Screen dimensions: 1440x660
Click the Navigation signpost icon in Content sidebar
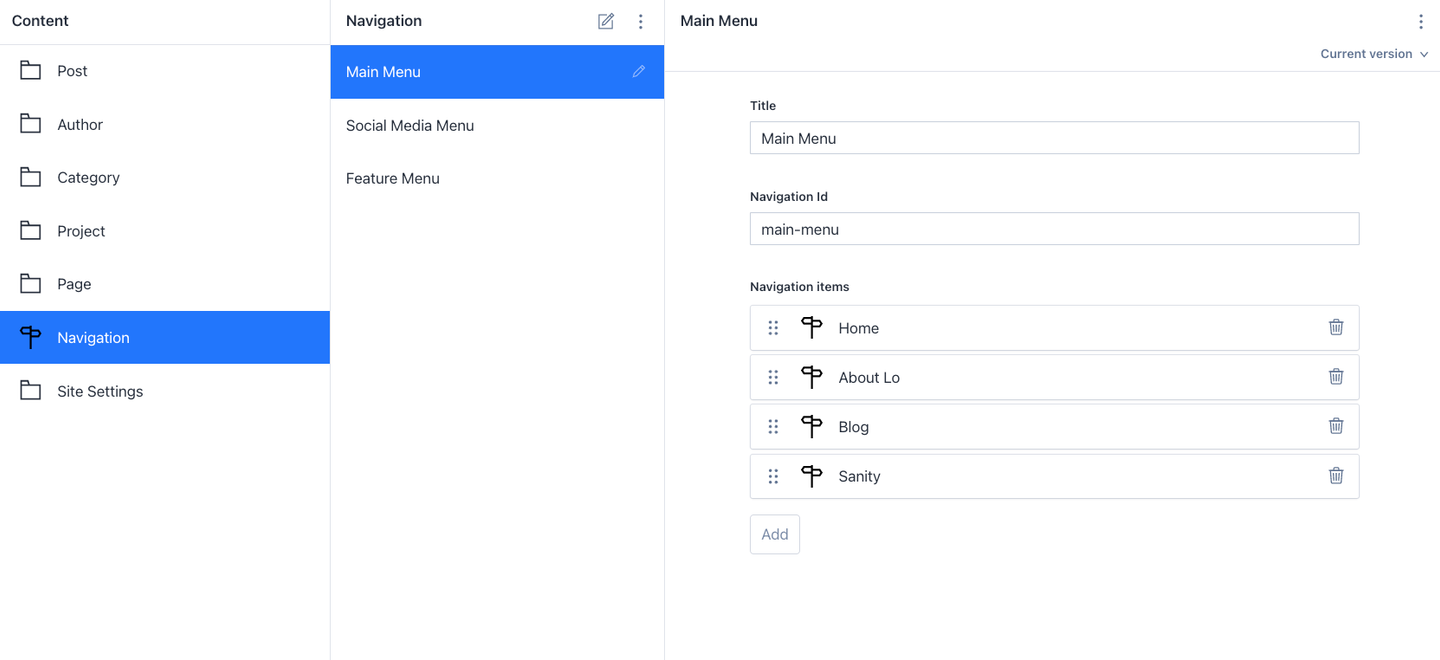point(30,337)
